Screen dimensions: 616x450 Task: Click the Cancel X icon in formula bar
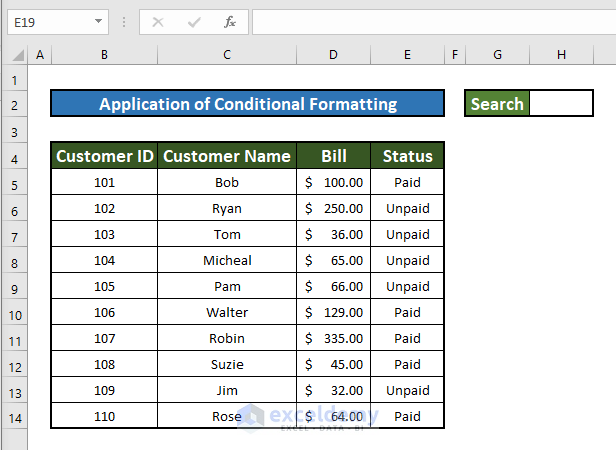pyautogui.click(x=158, y=21)
